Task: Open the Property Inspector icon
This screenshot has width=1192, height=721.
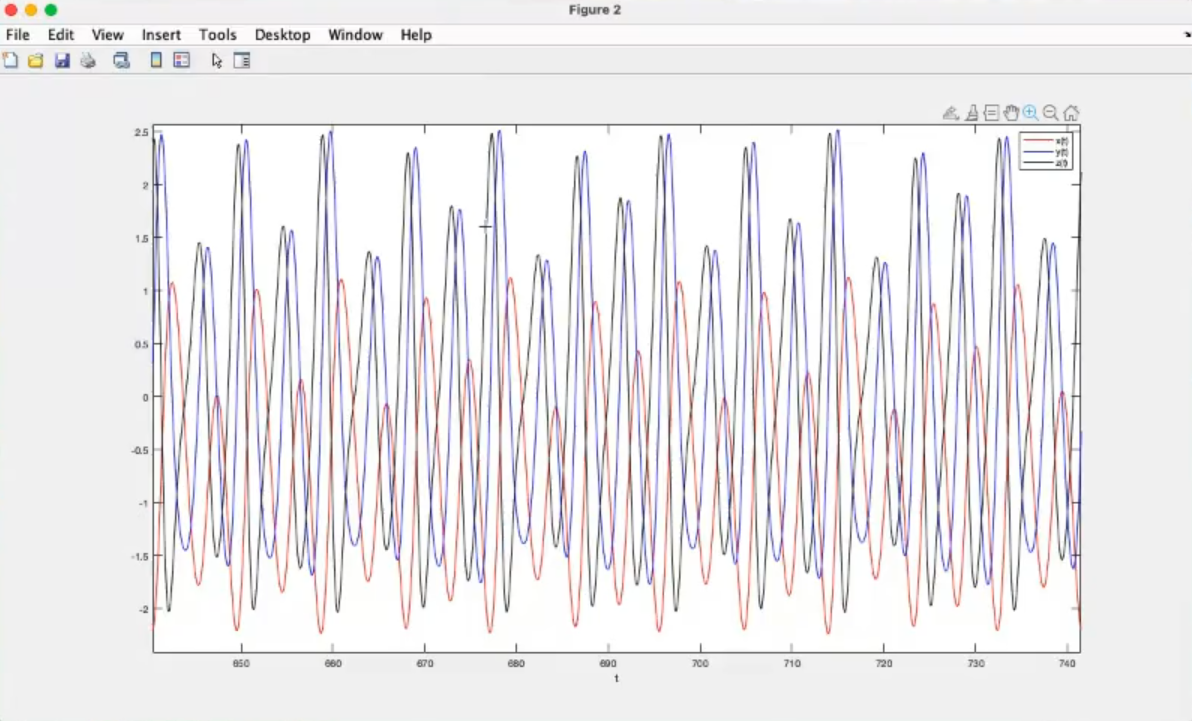Action: click(242, 61)
